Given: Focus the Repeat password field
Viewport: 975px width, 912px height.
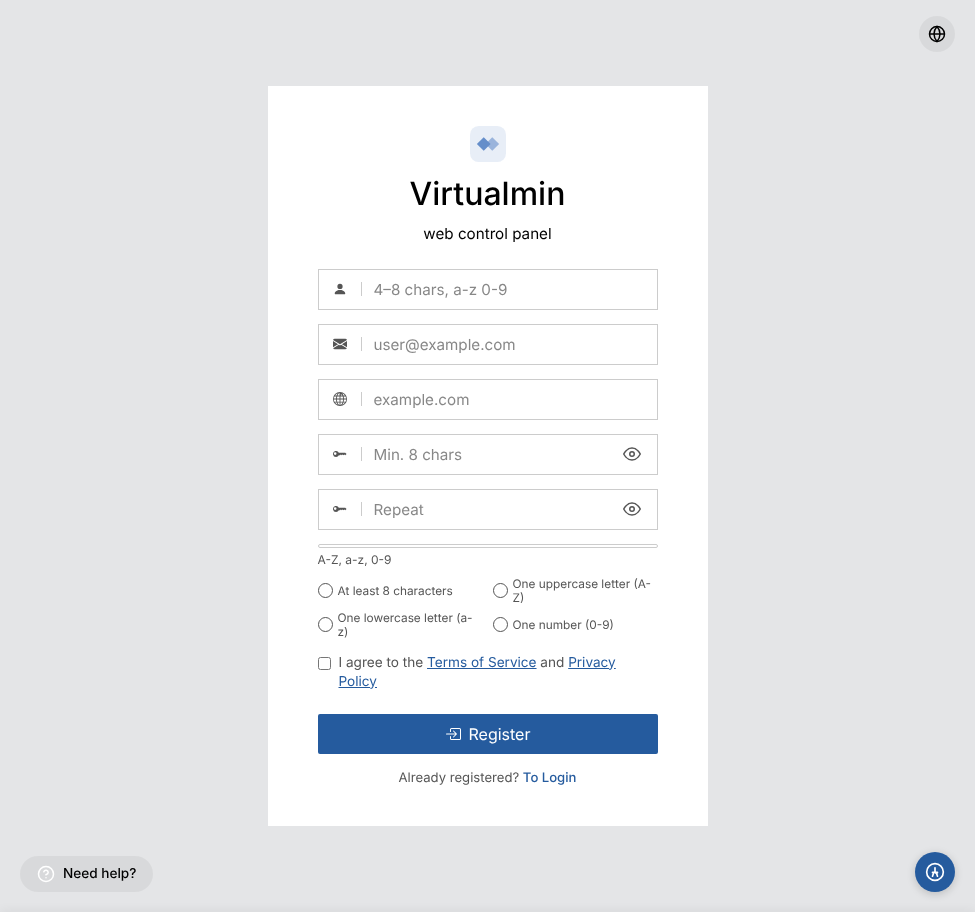Looking at the screenshot, I should tap(488, 510).
